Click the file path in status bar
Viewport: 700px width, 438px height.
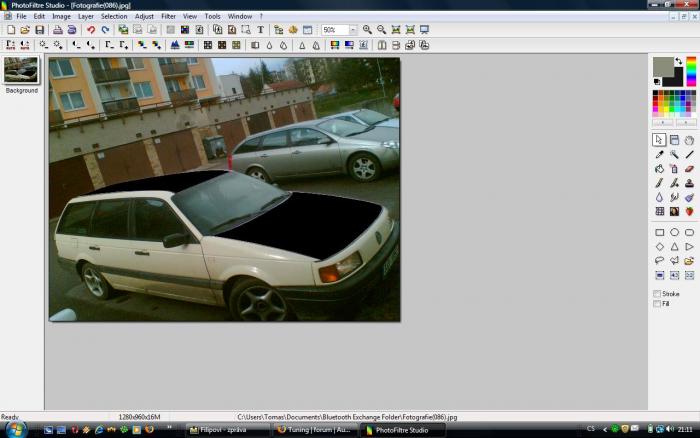[x=347, y=417]
